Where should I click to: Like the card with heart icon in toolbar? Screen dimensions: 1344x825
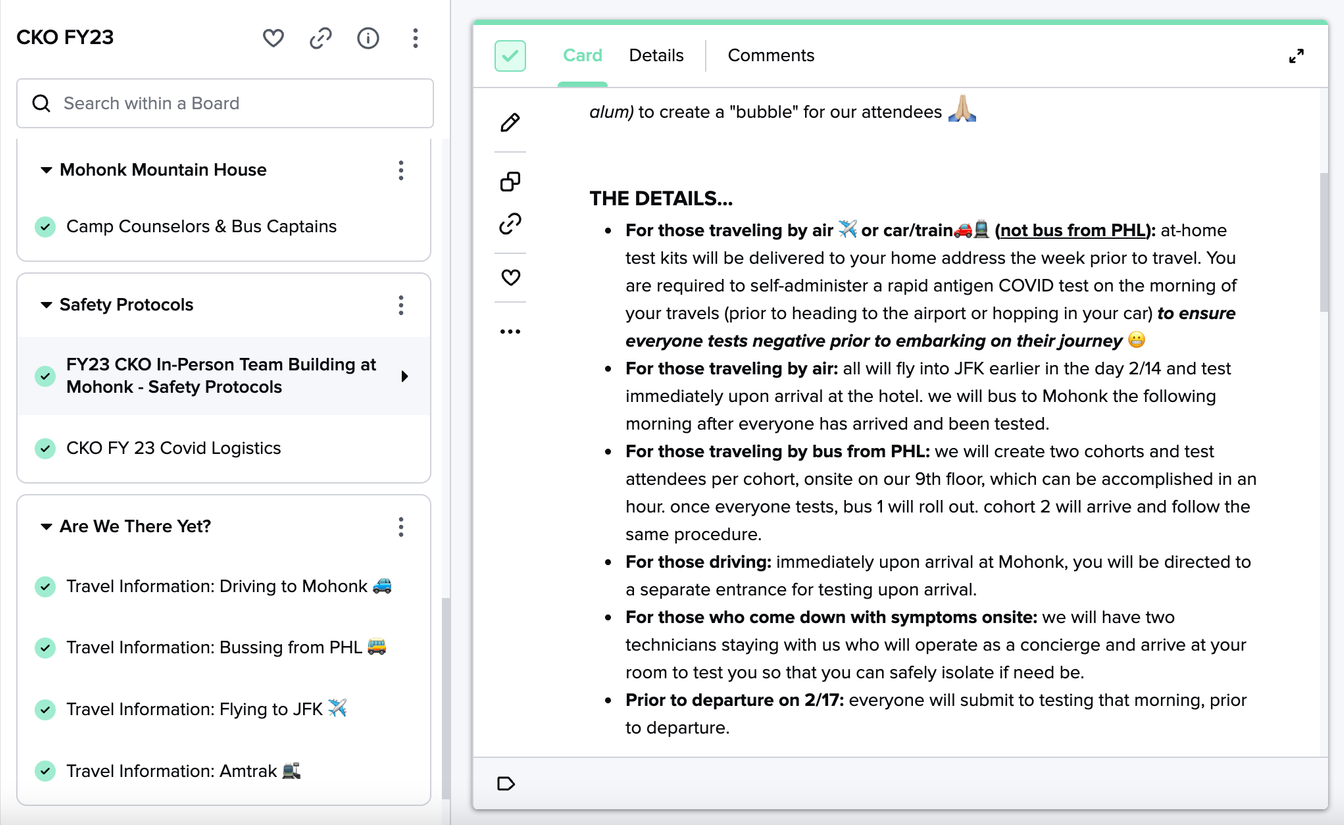click(510, 277)
